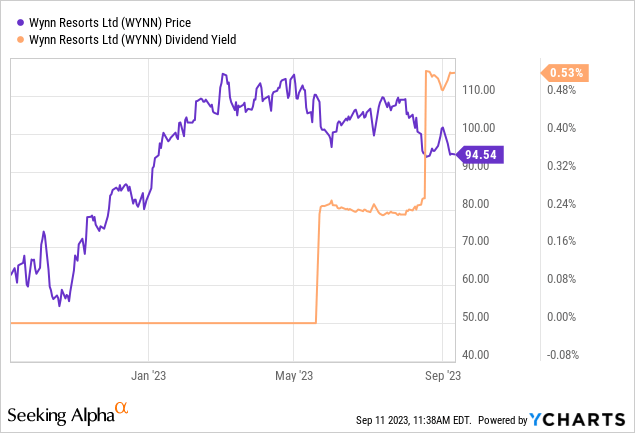Click the Jan '23 axis label

click(x=148, y=376)
